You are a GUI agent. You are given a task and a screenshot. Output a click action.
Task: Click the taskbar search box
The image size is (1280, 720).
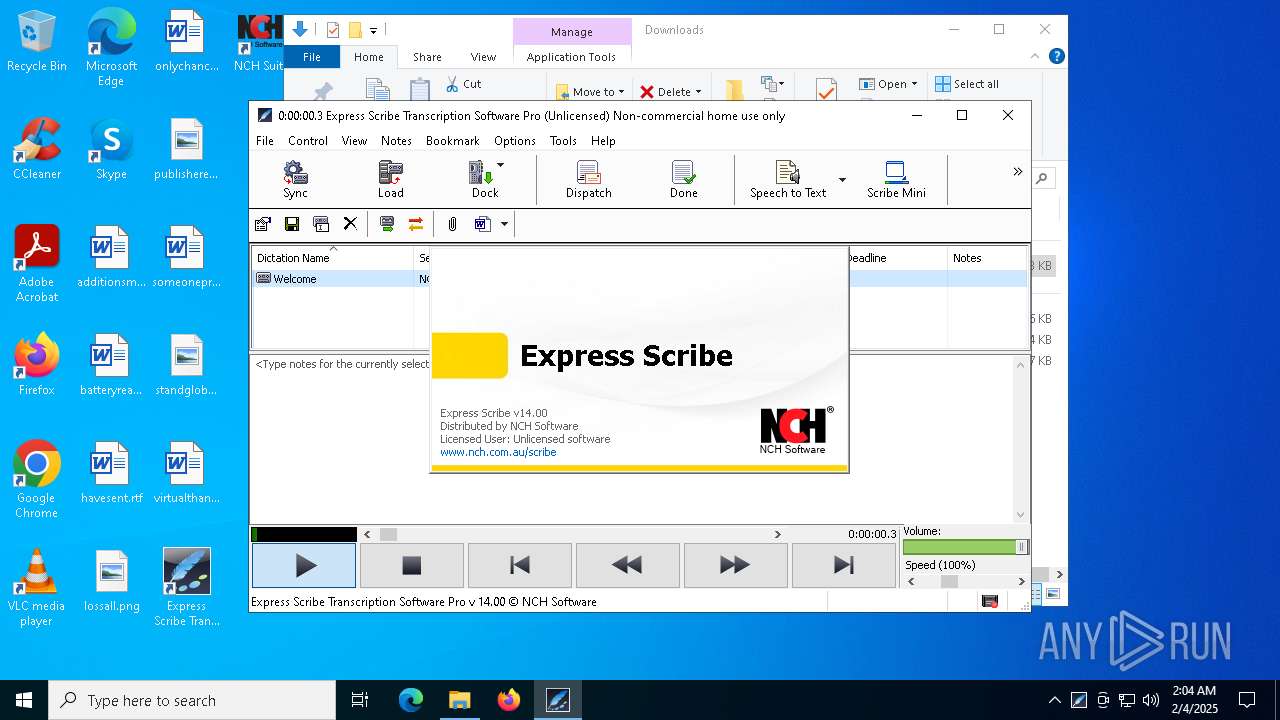192,700
